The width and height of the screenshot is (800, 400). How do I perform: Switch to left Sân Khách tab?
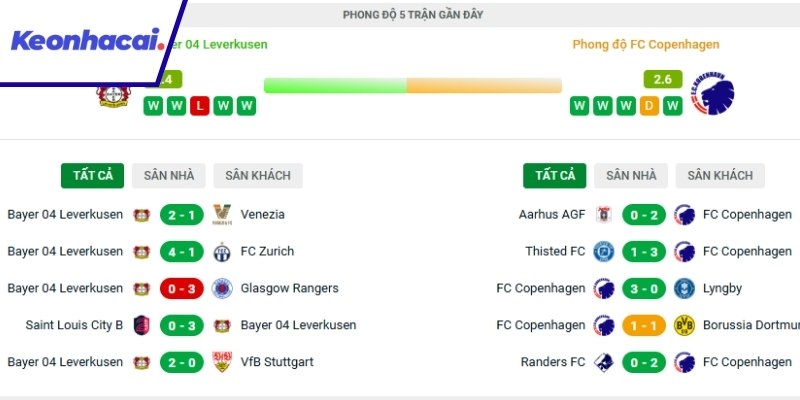pyautogui.click(x=258, y=175)
